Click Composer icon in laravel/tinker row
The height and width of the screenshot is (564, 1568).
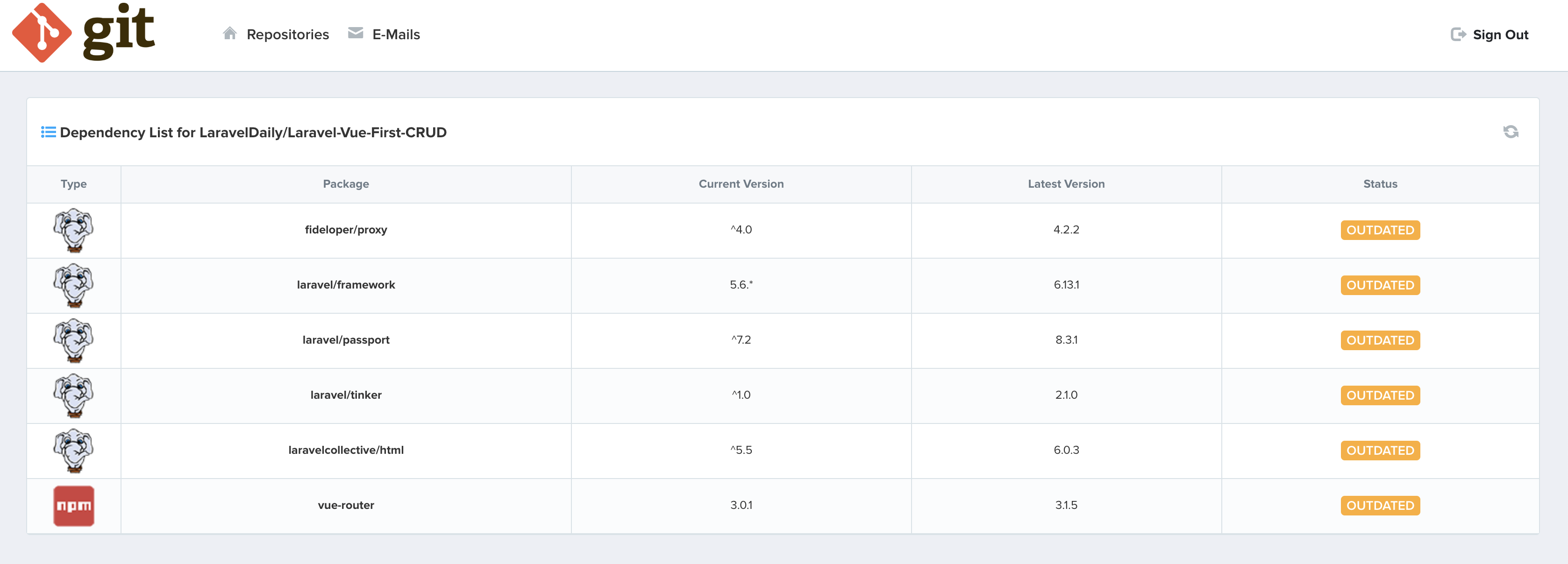click(x=74, y=395)
